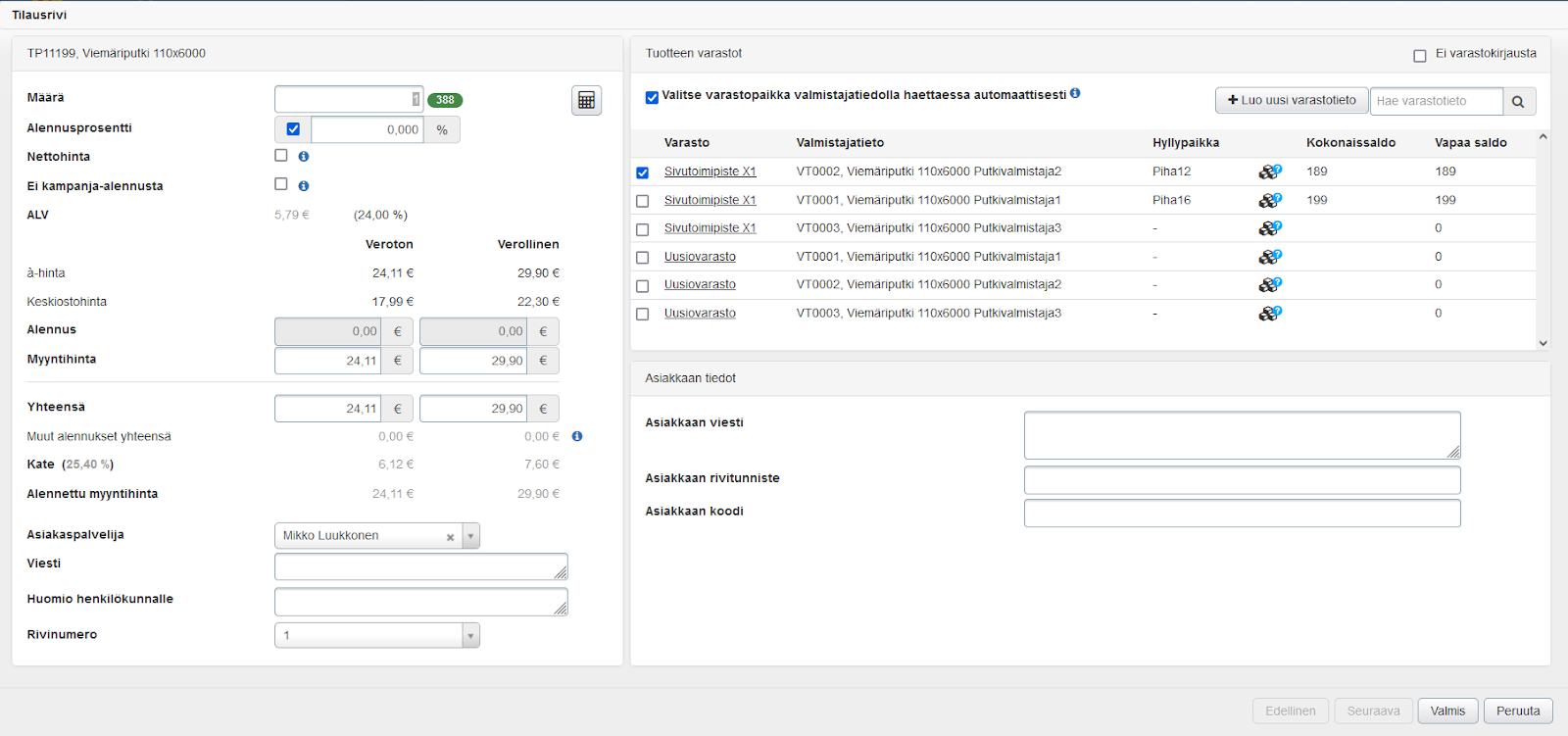The image size is (1568, 736).
Task: Expand the Asiakaspalvelija dropdown arrow
Action: point(471,536)
